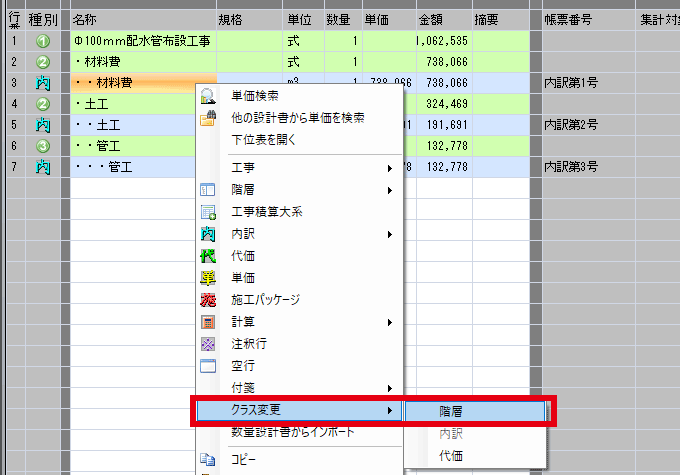The height and width of the screenshot is (475, 680).
Task: Select 他の設計書から単価を検索 menu entry
Action: [297, 118]
